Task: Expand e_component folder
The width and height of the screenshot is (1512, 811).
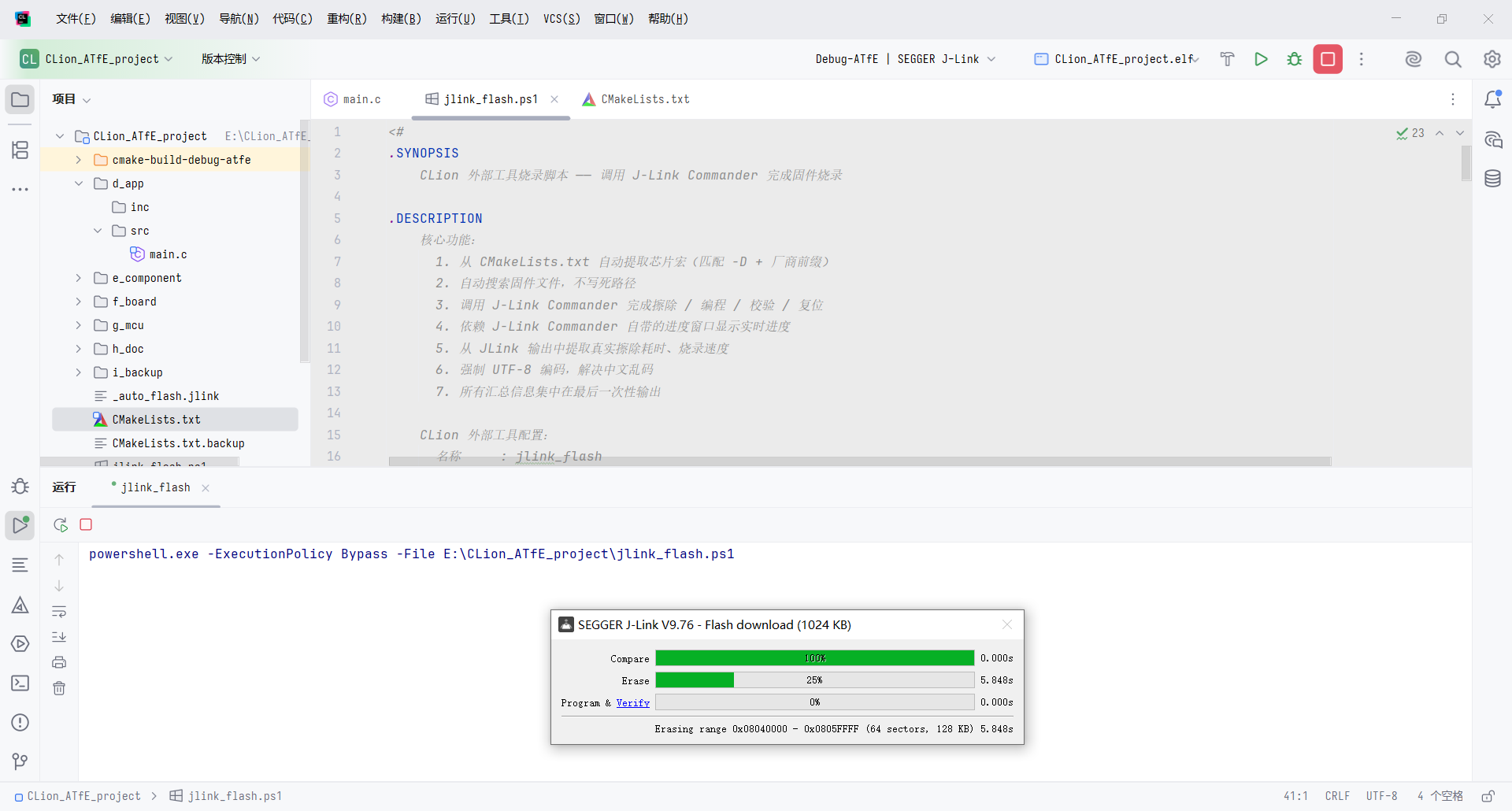Action: pos(79,278)
